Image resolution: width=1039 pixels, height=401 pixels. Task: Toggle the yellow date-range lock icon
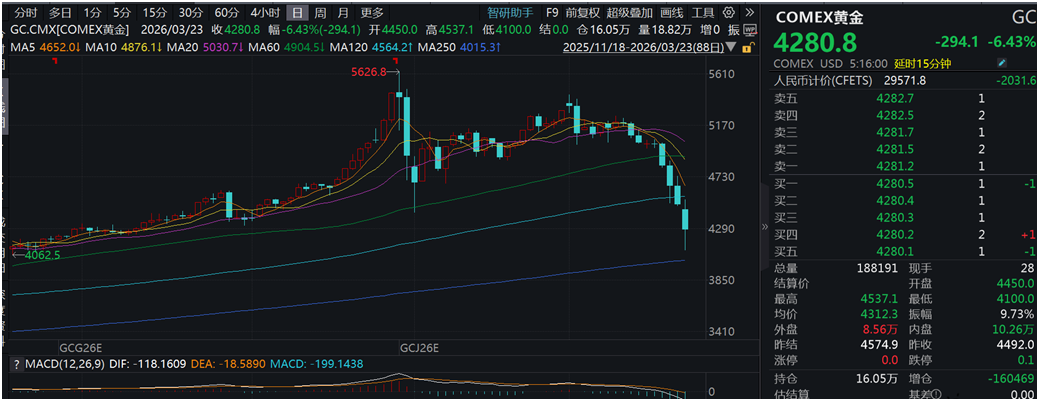747,48
